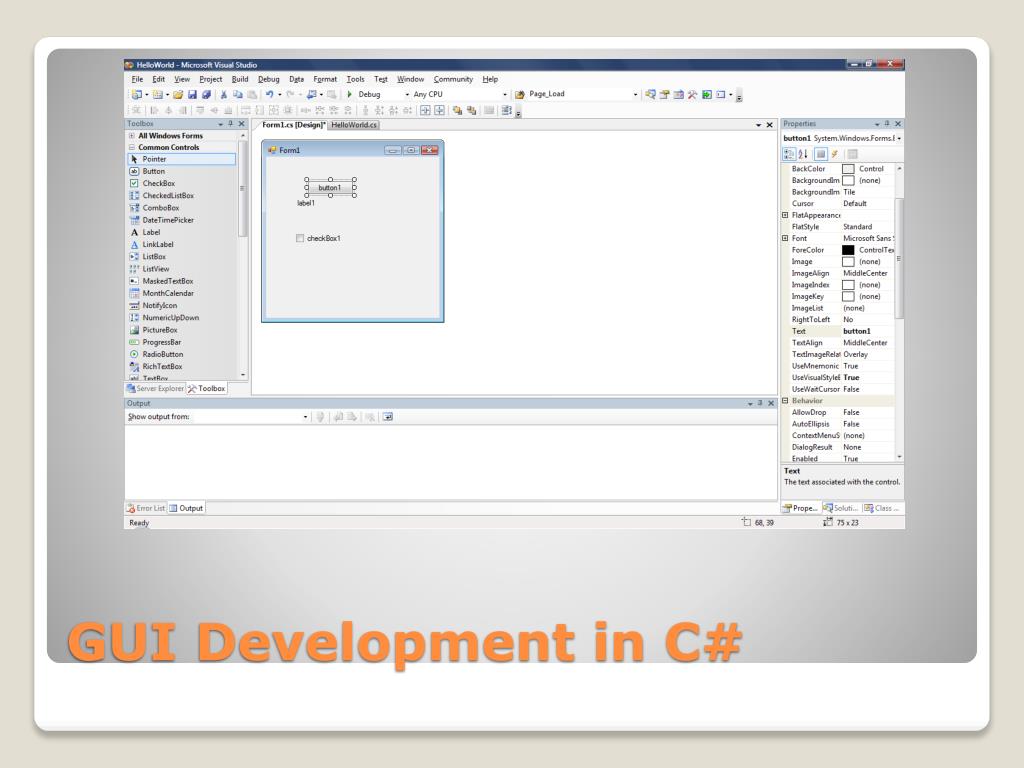Image resolution: width=1024 pixels, height=768 pixels.
Task: Click the Center Horizontally layout icon
Action: (425, 110)
